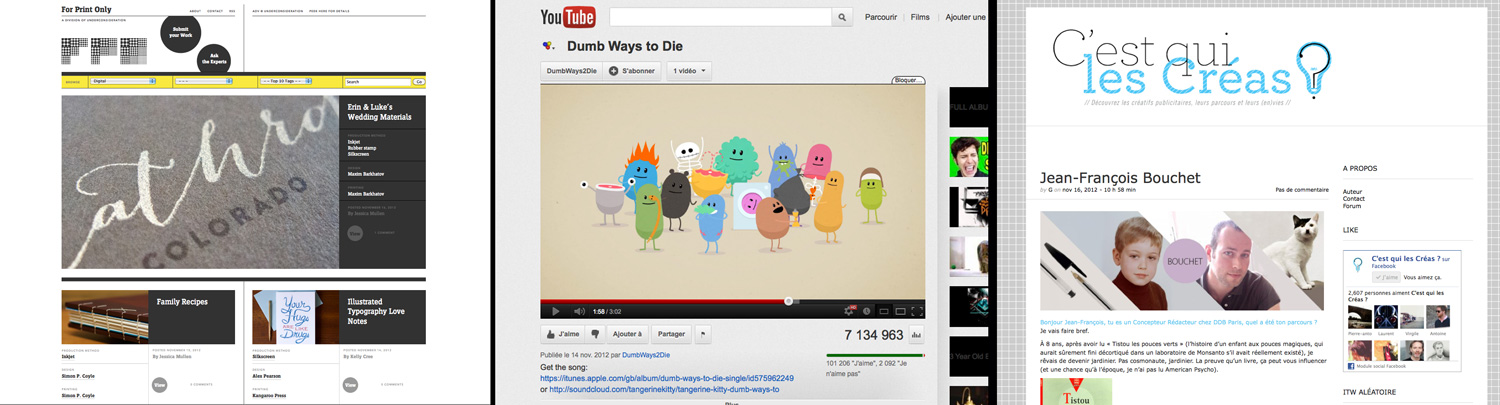Open the iTunes song link

point(667,379)
